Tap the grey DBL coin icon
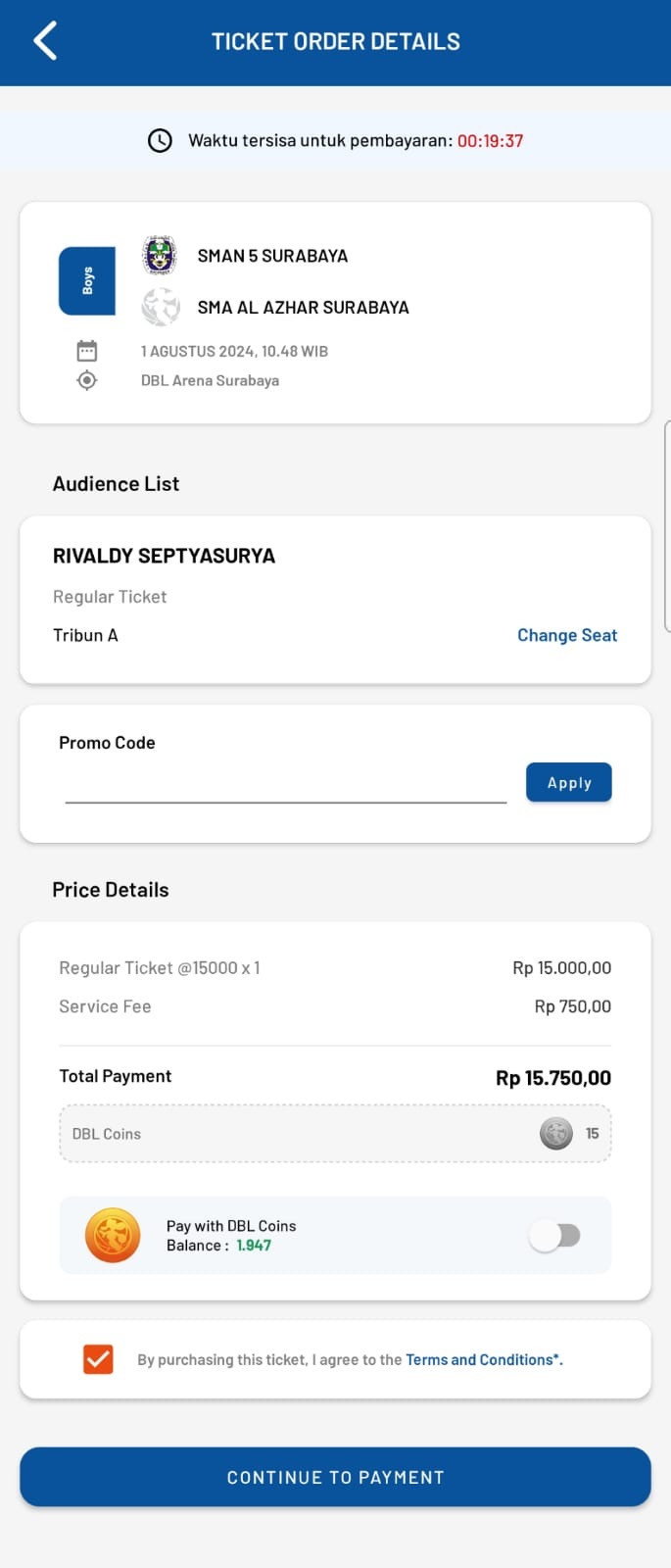Viewport: 671px width, 1568px height. (x=556, y=1134)
